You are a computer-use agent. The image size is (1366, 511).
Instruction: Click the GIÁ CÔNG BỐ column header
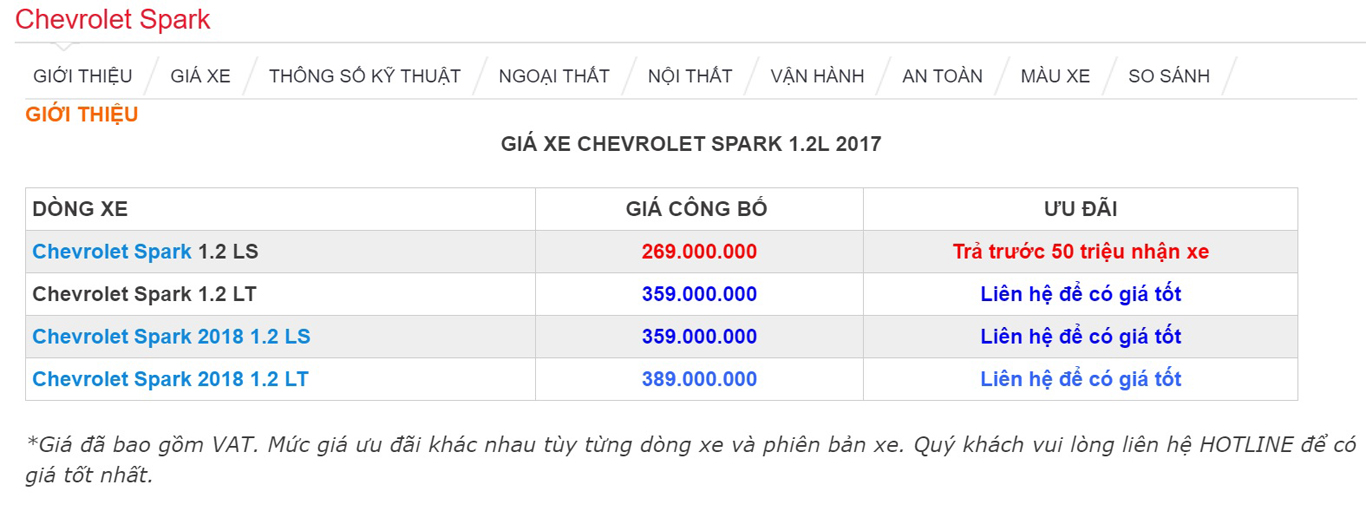tap(696, 210)
